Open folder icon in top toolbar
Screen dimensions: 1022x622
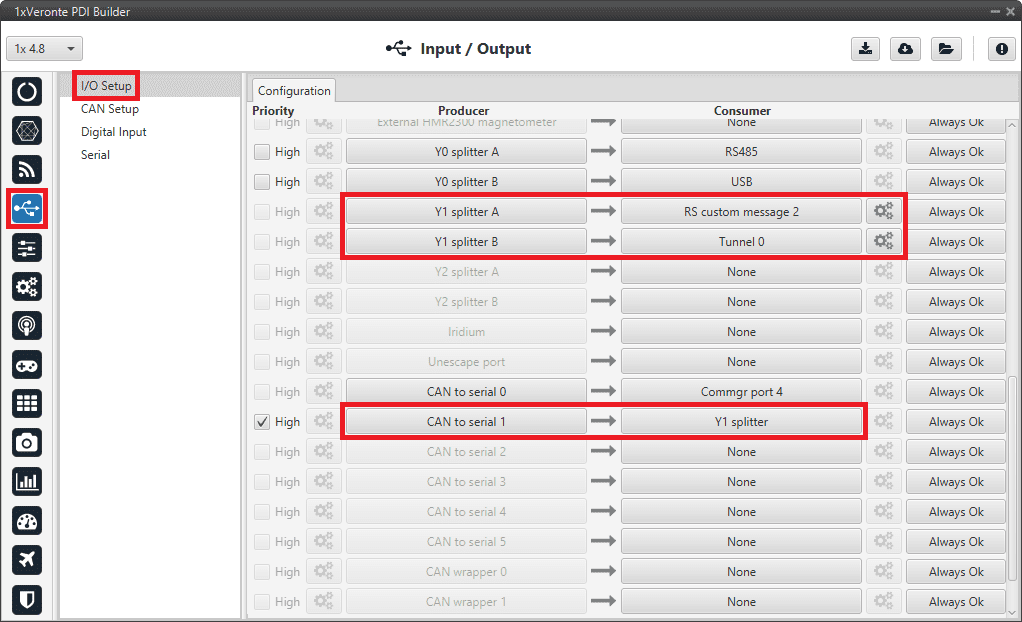pos(944,49)
